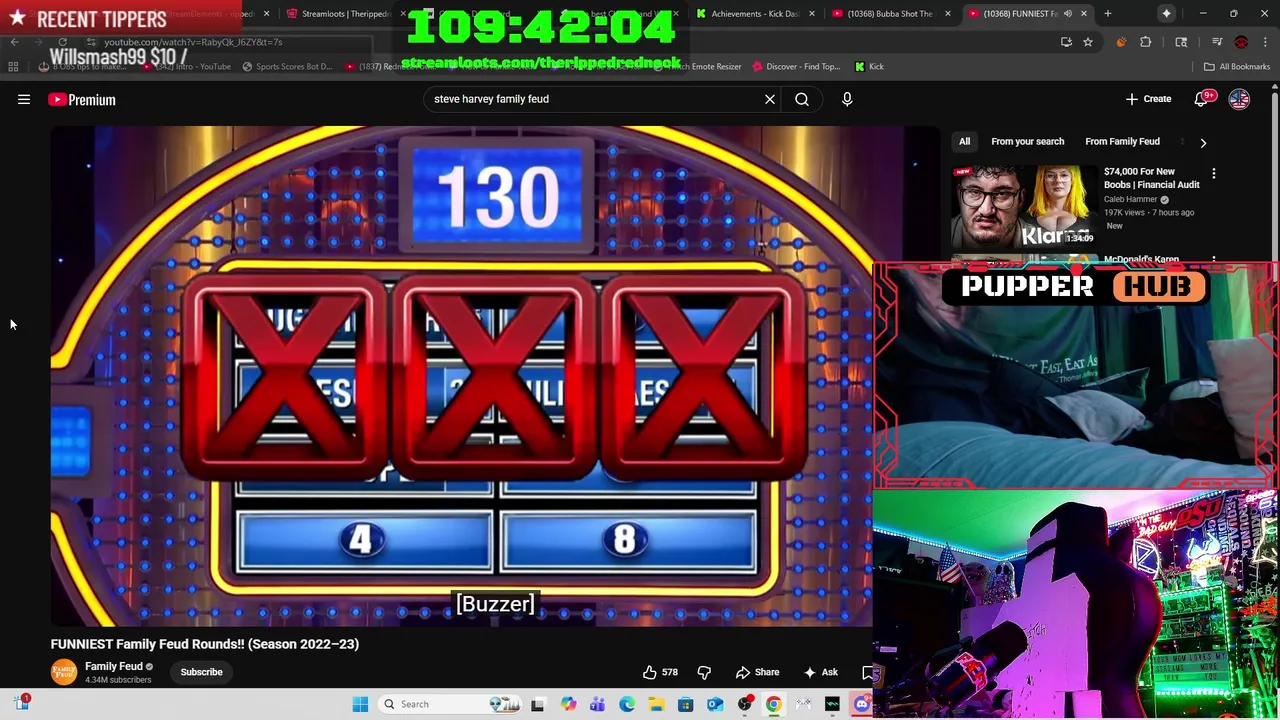This screenshot has width=1280, height=720.
Task: Open '$74,000 For New Boobs' video title
Action: pos(1151,178)
